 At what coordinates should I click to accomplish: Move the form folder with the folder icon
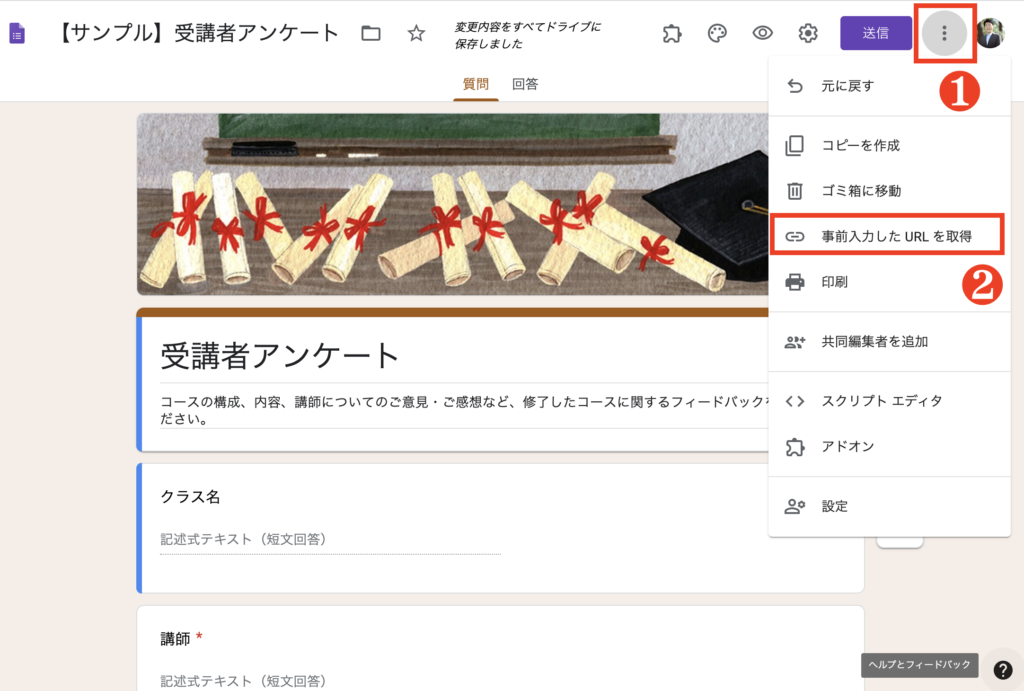(x=370, y=33)
